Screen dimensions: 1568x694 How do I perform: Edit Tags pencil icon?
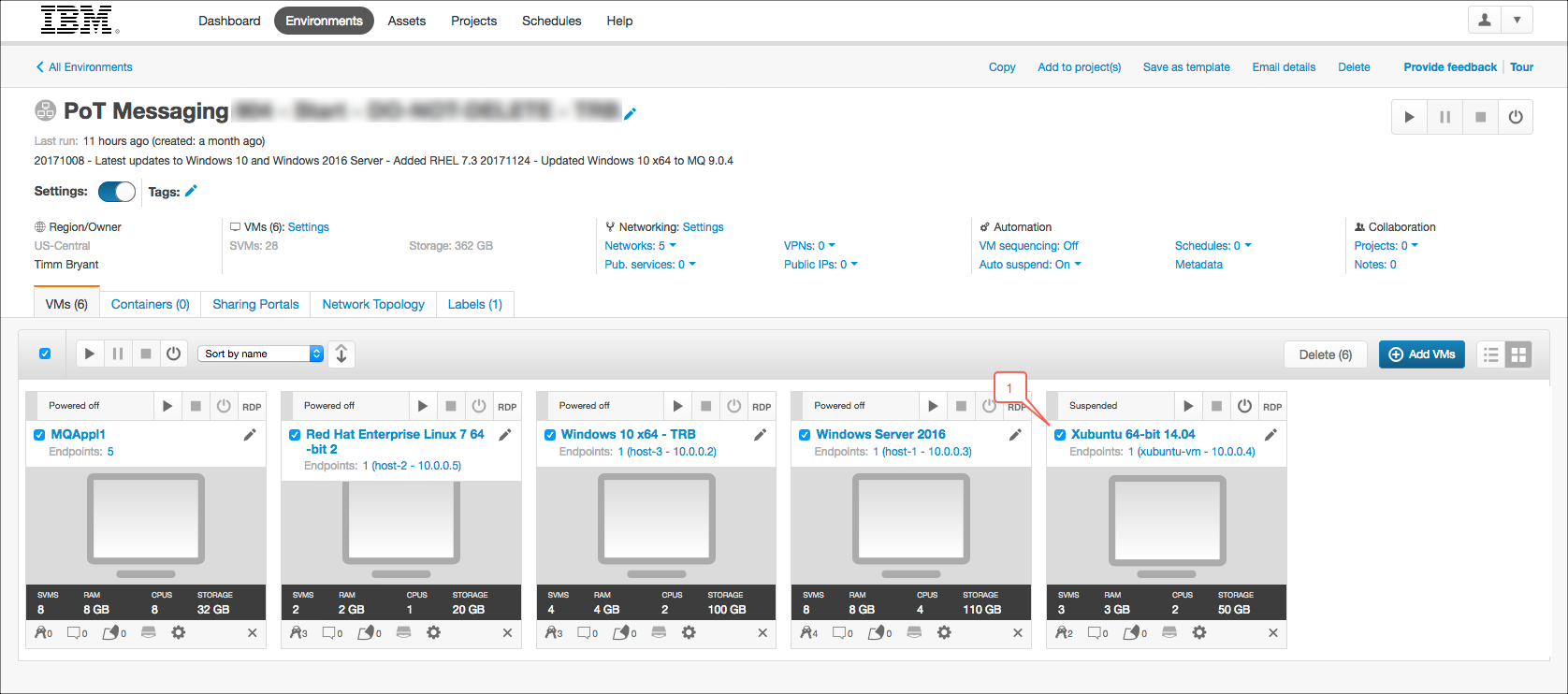click(191, 191)
